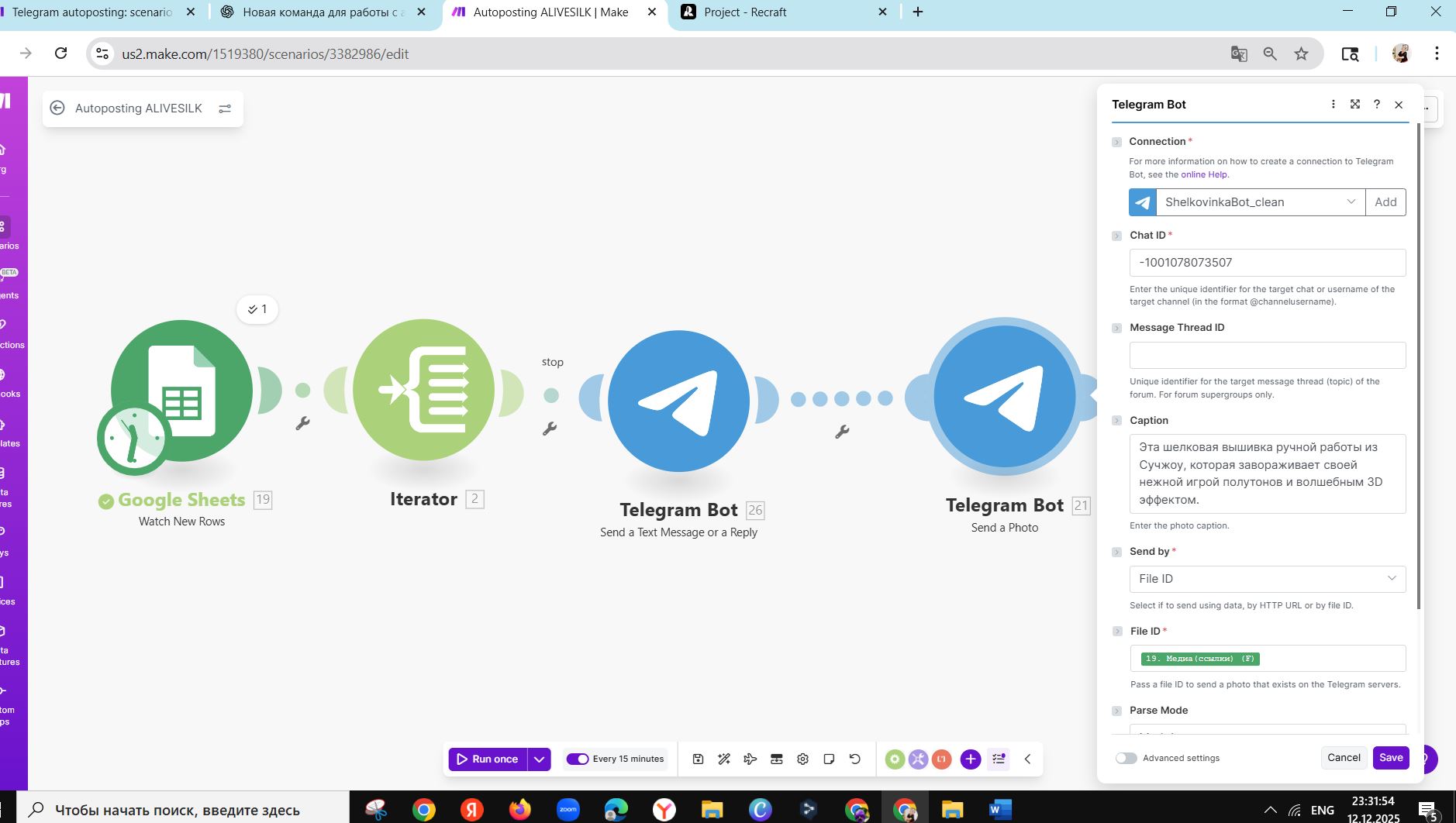This screenshot has width=1456, height=823.
Task: Open scenario options sliders icon next to title
Action: point(225,108)
